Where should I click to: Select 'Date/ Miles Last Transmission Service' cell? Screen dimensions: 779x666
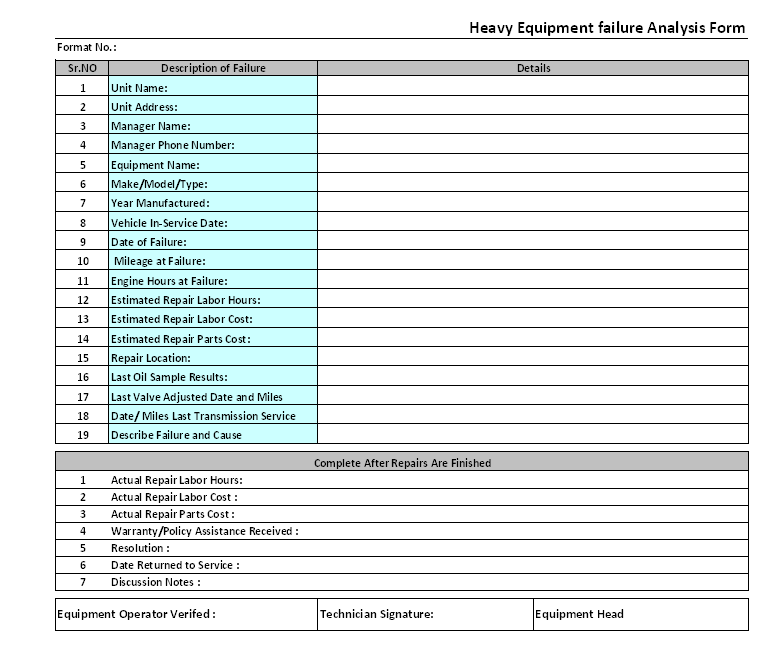213,414
